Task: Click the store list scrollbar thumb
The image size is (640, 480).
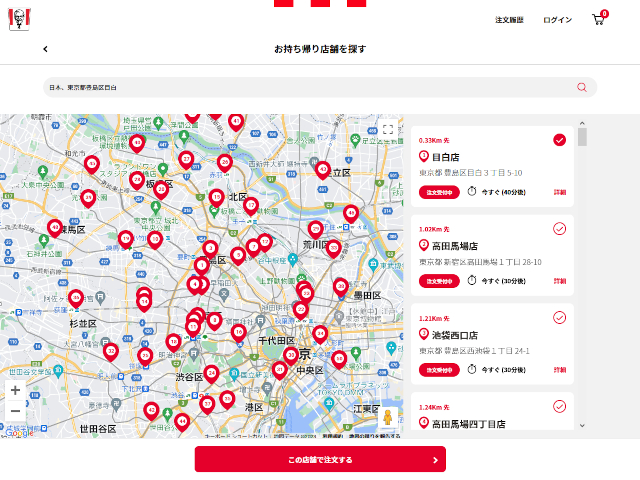Action: point(582,137)
